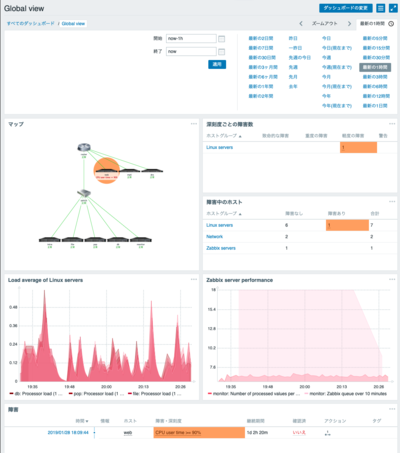The image size is (400, 453).
Task: Click the 開始 now-1h input field
Action: coord(191,39)
